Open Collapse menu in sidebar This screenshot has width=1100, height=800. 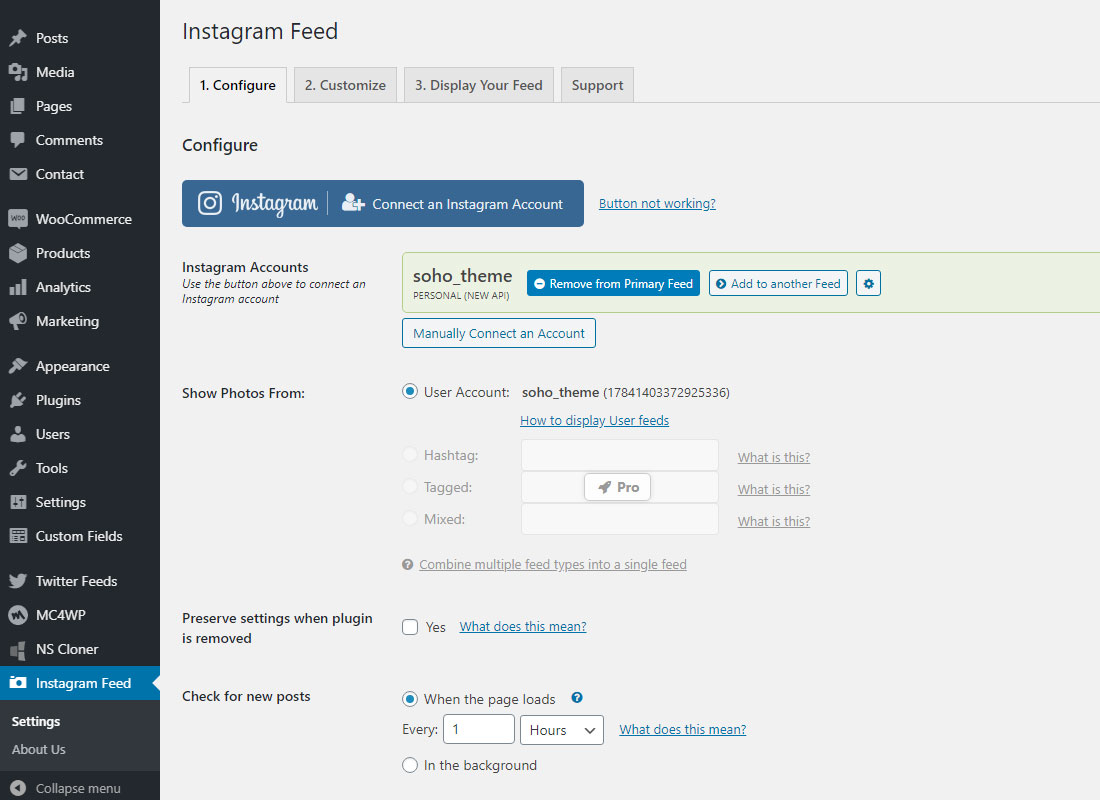pyautogui.click(x=80, y=788)
